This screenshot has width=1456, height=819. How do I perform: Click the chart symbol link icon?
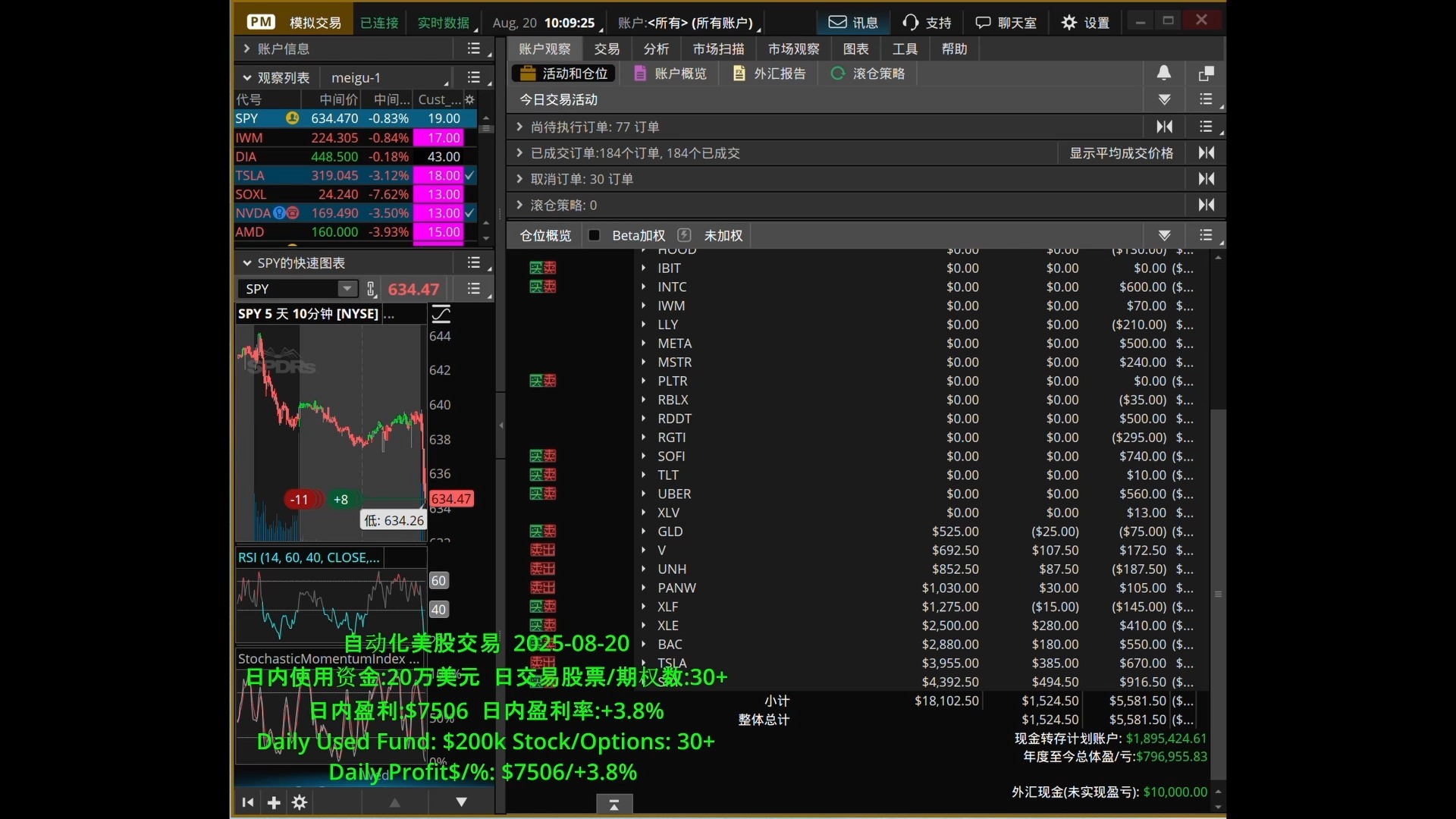[371, 289]
